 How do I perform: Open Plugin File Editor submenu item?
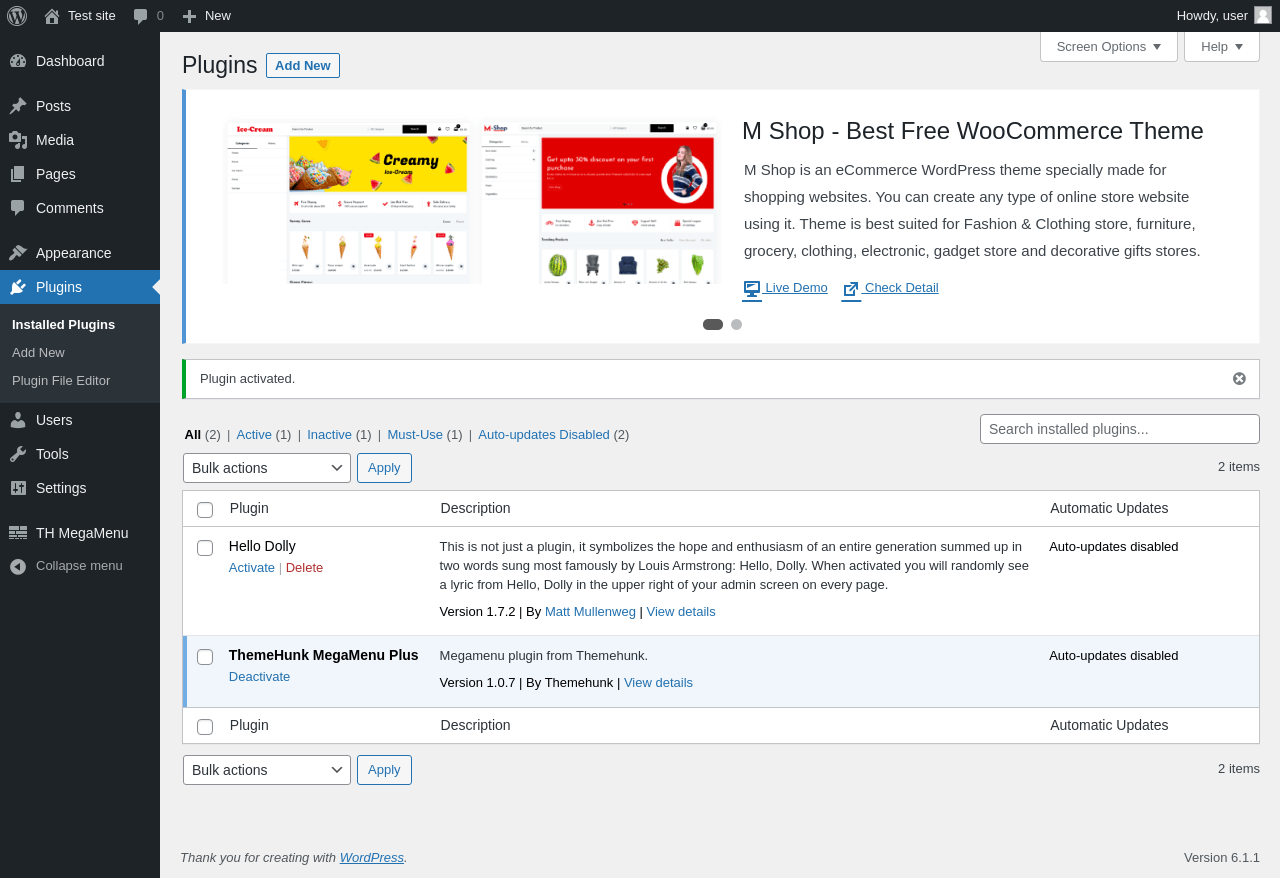click(x=61, y=381)
